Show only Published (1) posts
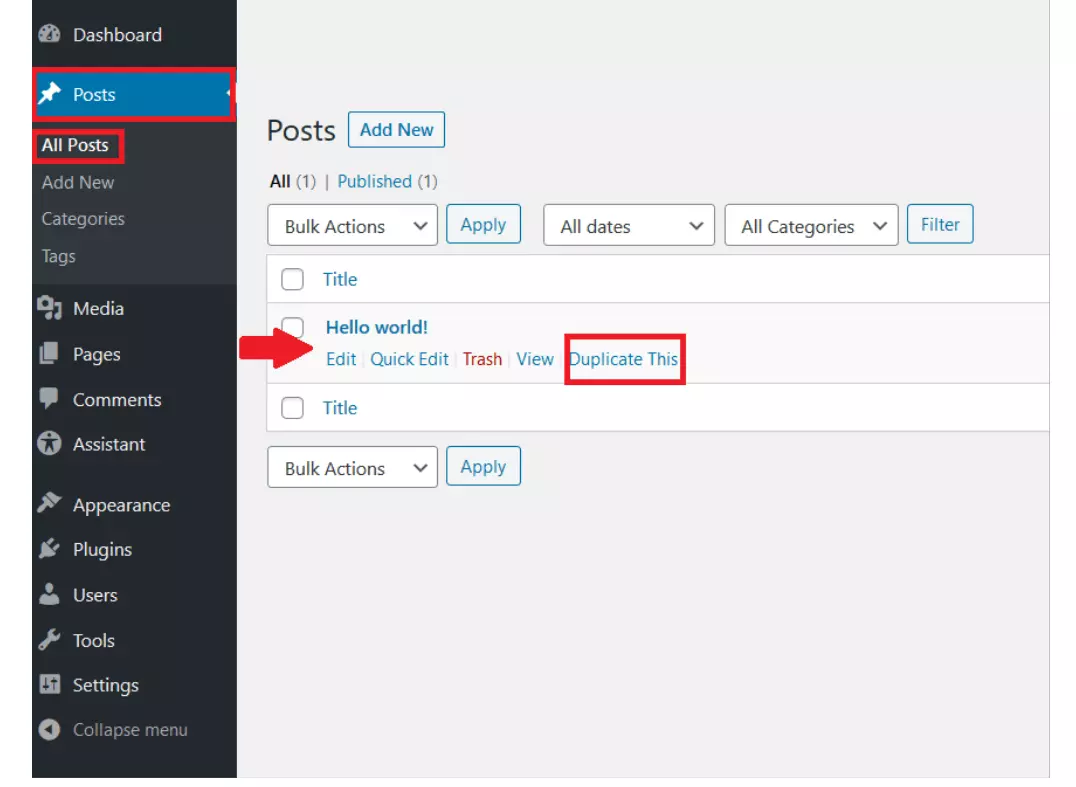The image size is (1076, 787). [x=387, y=182]
